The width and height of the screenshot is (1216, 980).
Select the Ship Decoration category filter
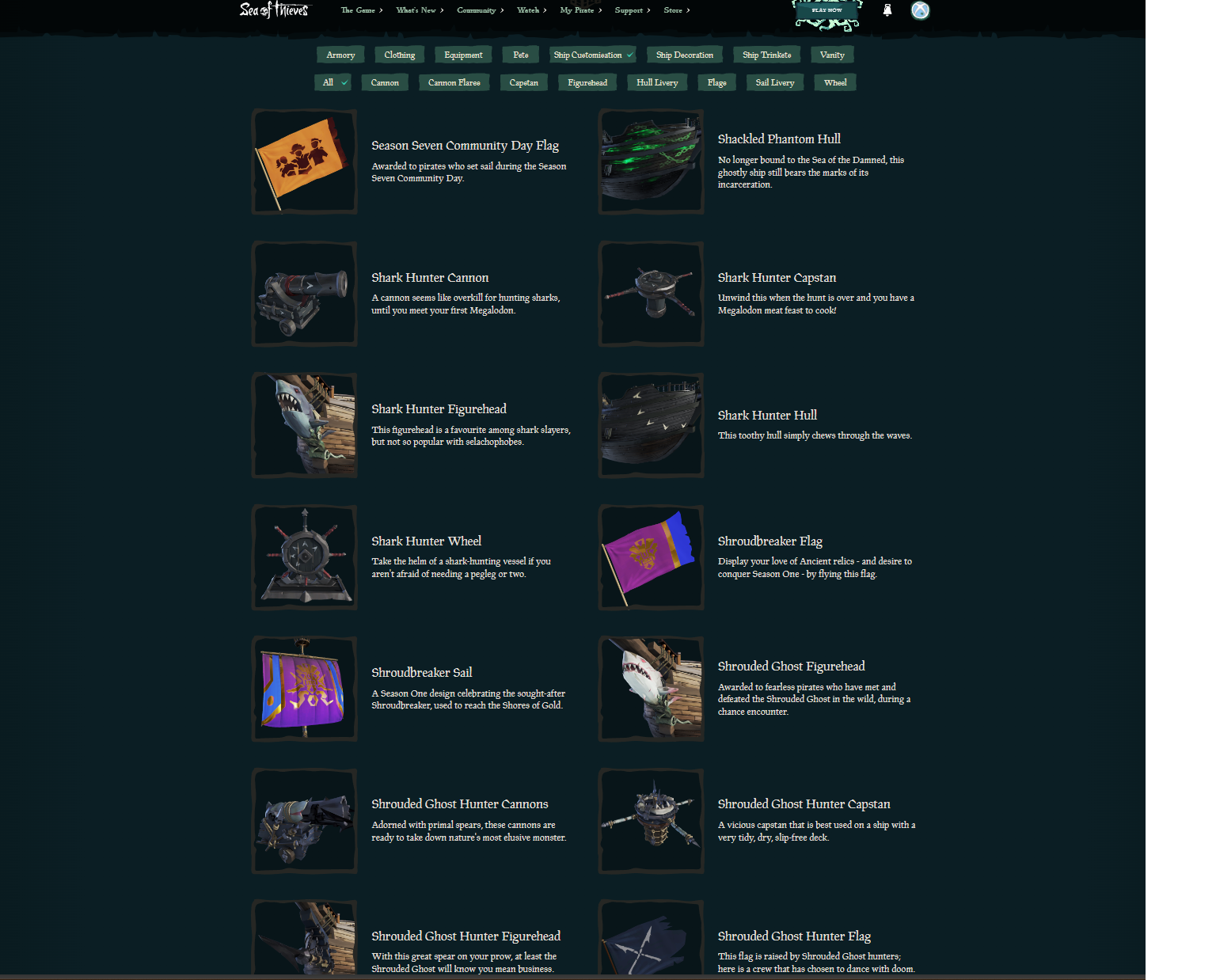(685, 55)
